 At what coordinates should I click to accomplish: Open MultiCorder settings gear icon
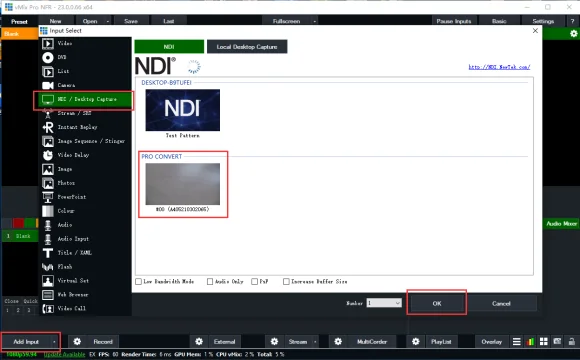338,342
